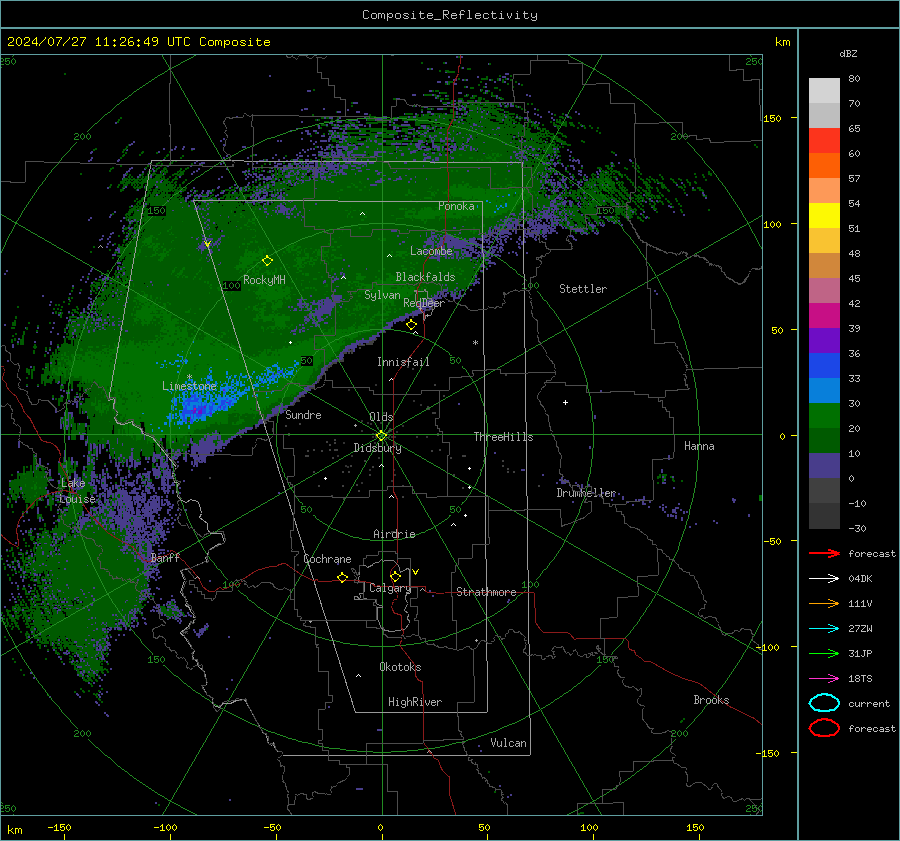The width and height of the screenshot is (900, 841).
Task: Select the yellow diamond marker above RockyMH
Action: point(267,261)
